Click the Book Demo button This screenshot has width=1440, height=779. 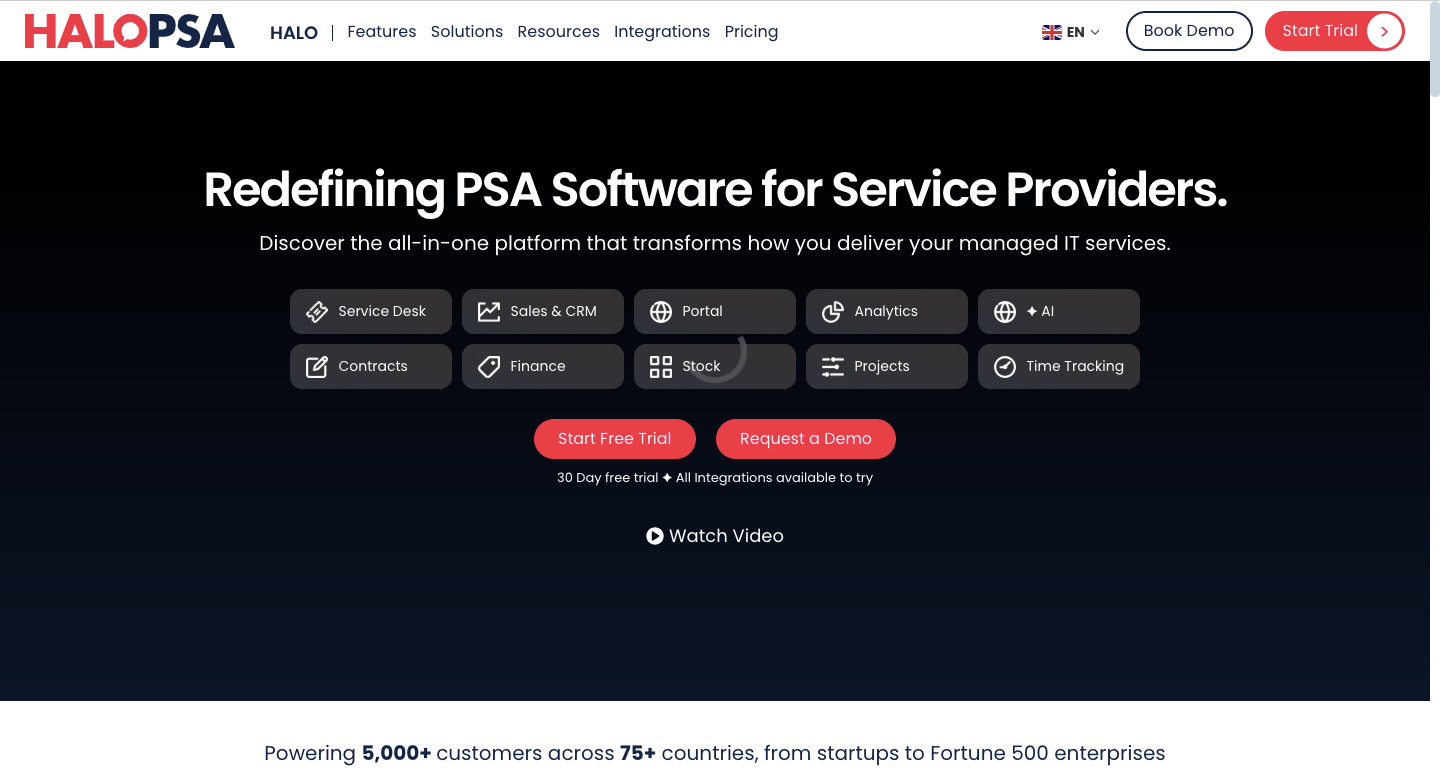(1189, 31)
